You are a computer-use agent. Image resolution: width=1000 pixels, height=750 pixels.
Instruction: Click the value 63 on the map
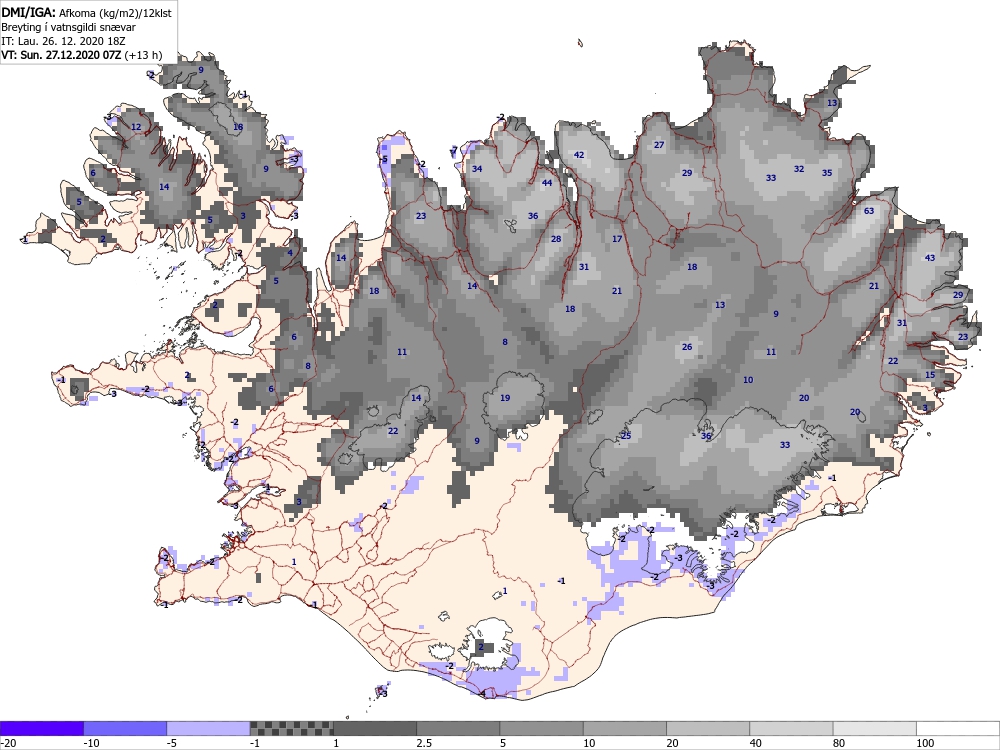pyautogui.click(x=869, y=211)
